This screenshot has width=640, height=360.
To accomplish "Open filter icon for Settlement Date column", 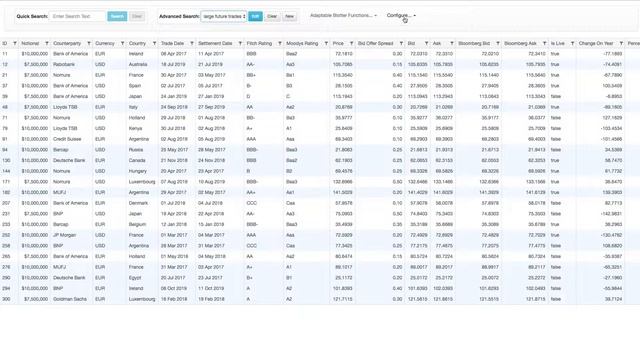I will point(240,43).
